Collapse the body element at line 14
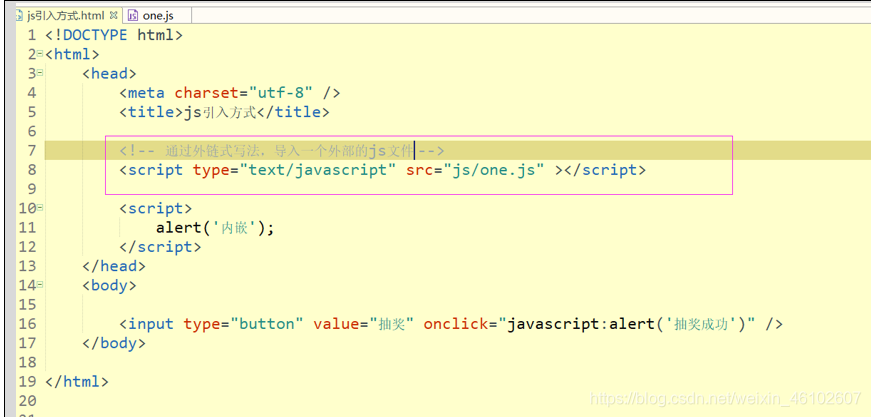This screenshot has width=871, height=417. (x=40, y=285)
